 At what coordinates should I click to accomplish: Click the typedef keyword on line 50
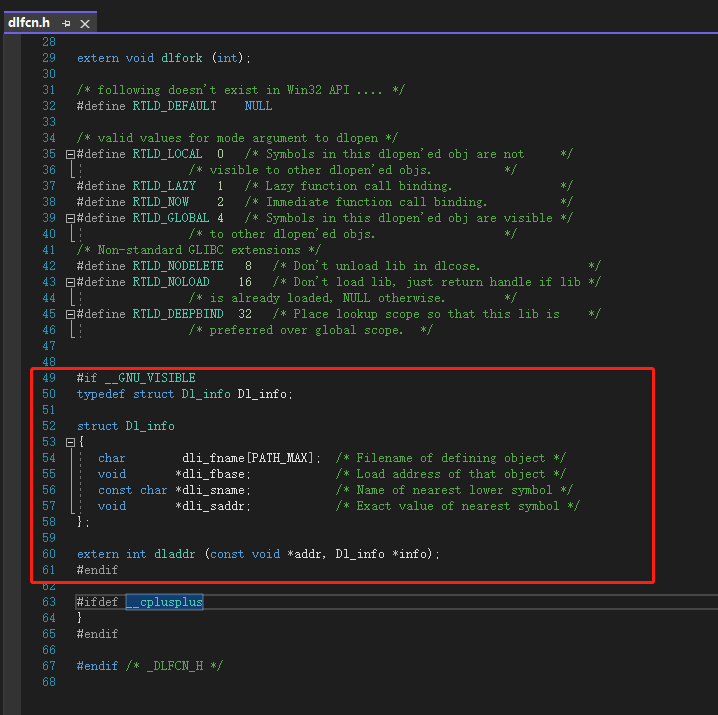101,394
